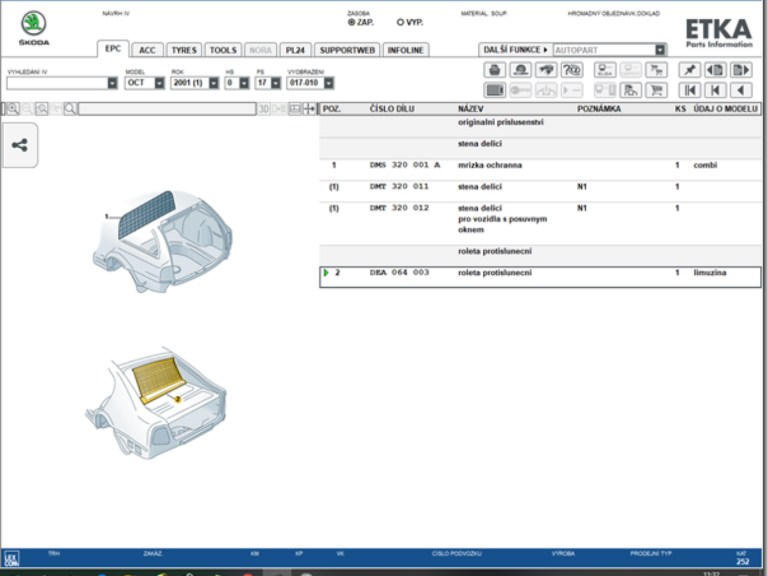Select the VYP. radio button
768x576 pixels.
400,21
